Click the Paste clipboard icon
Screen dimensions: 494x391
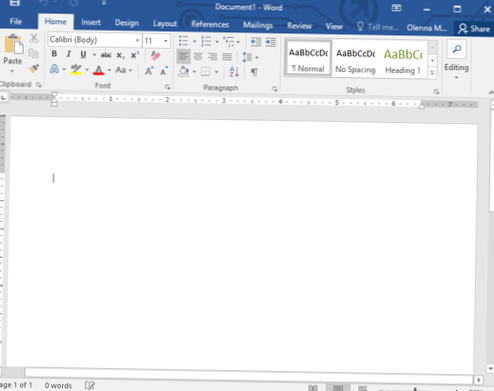[x=13, y=44]
